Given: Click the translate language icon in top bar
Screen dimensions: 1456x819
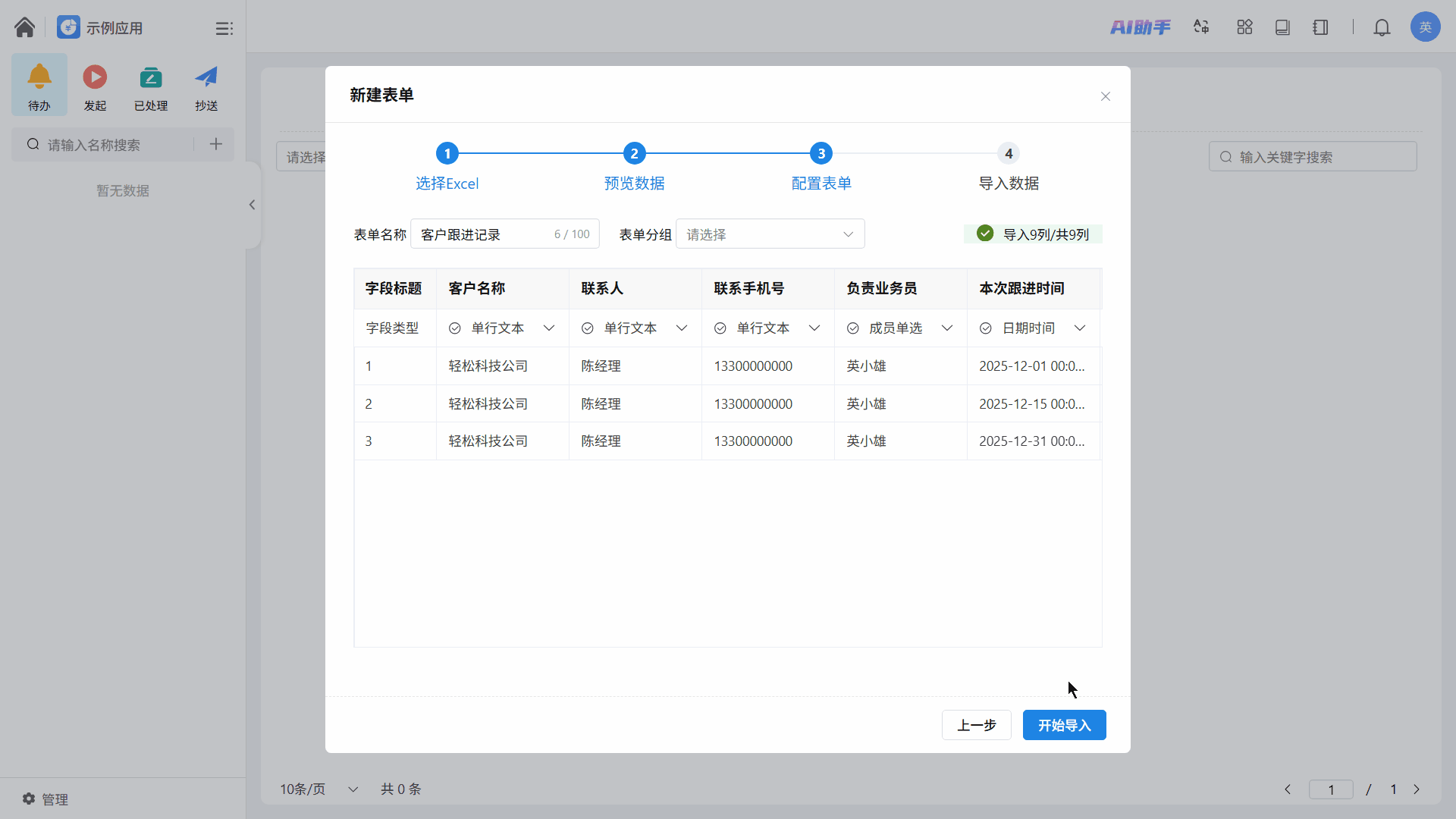Looking at the screenshot, I should pos(1201,27).
